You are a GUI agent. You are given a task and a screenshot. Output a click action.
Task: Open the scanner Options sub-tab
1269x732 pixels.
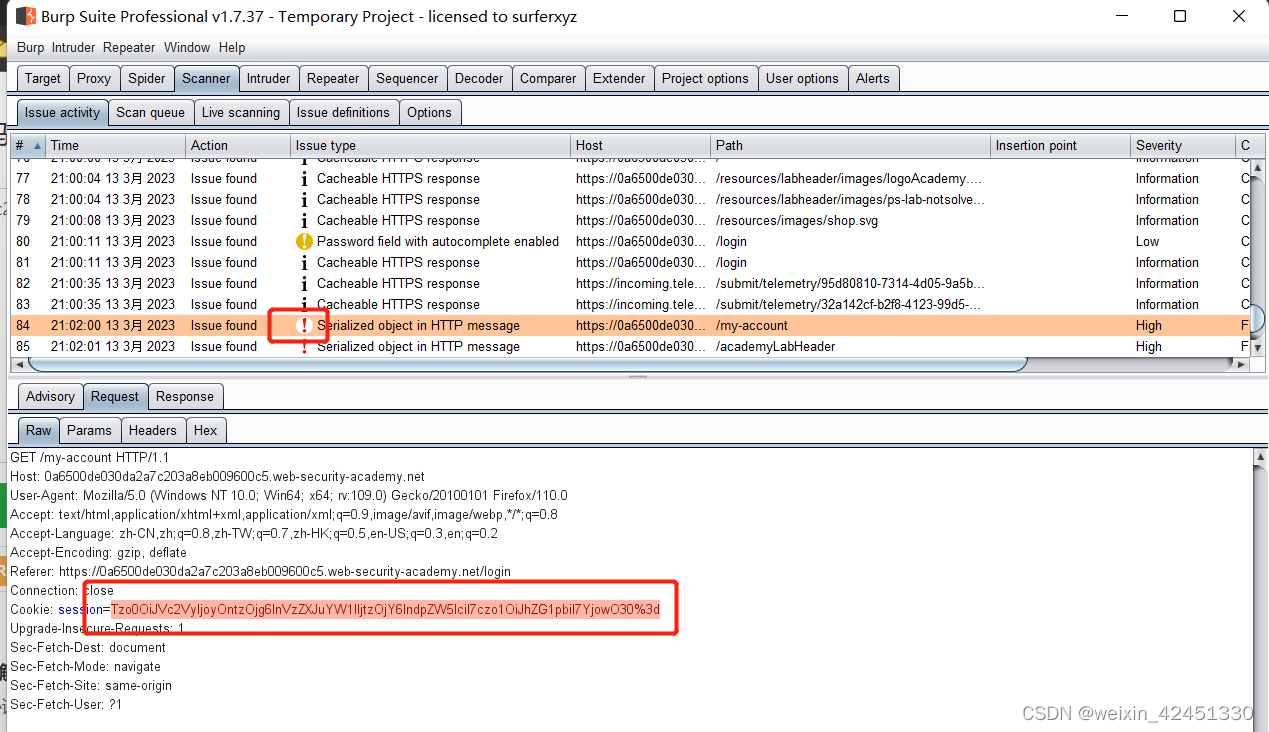pyautogui.click(x=430, y=112)
